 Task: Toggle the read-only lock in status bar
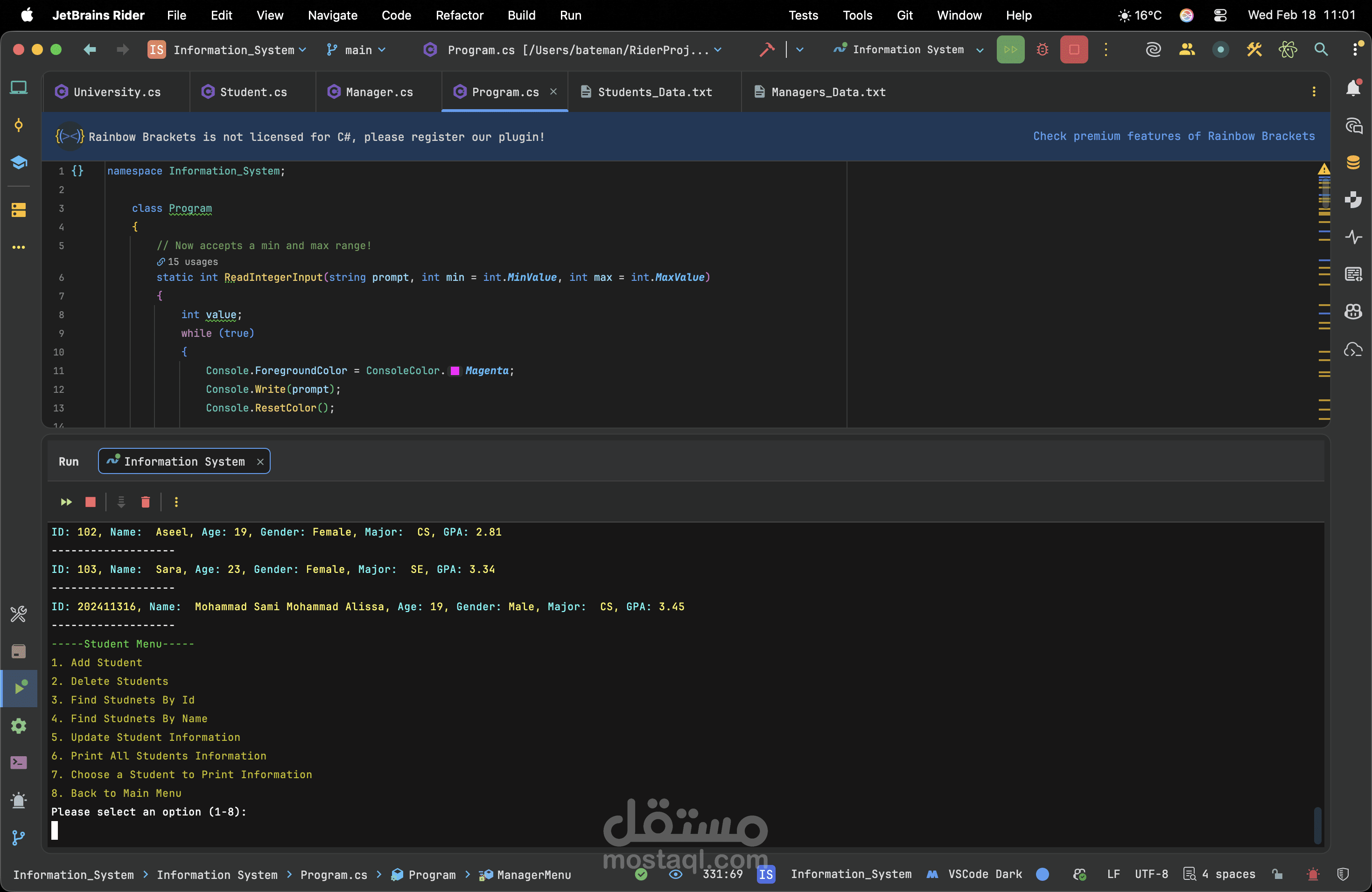pos(1277,874)
